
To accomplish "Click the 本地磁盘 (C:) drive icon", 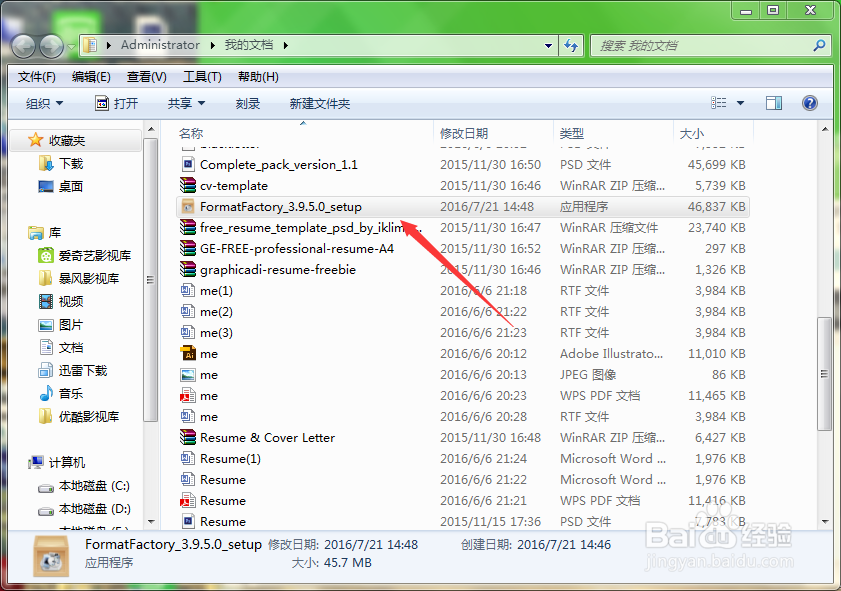I will [46, 487].
